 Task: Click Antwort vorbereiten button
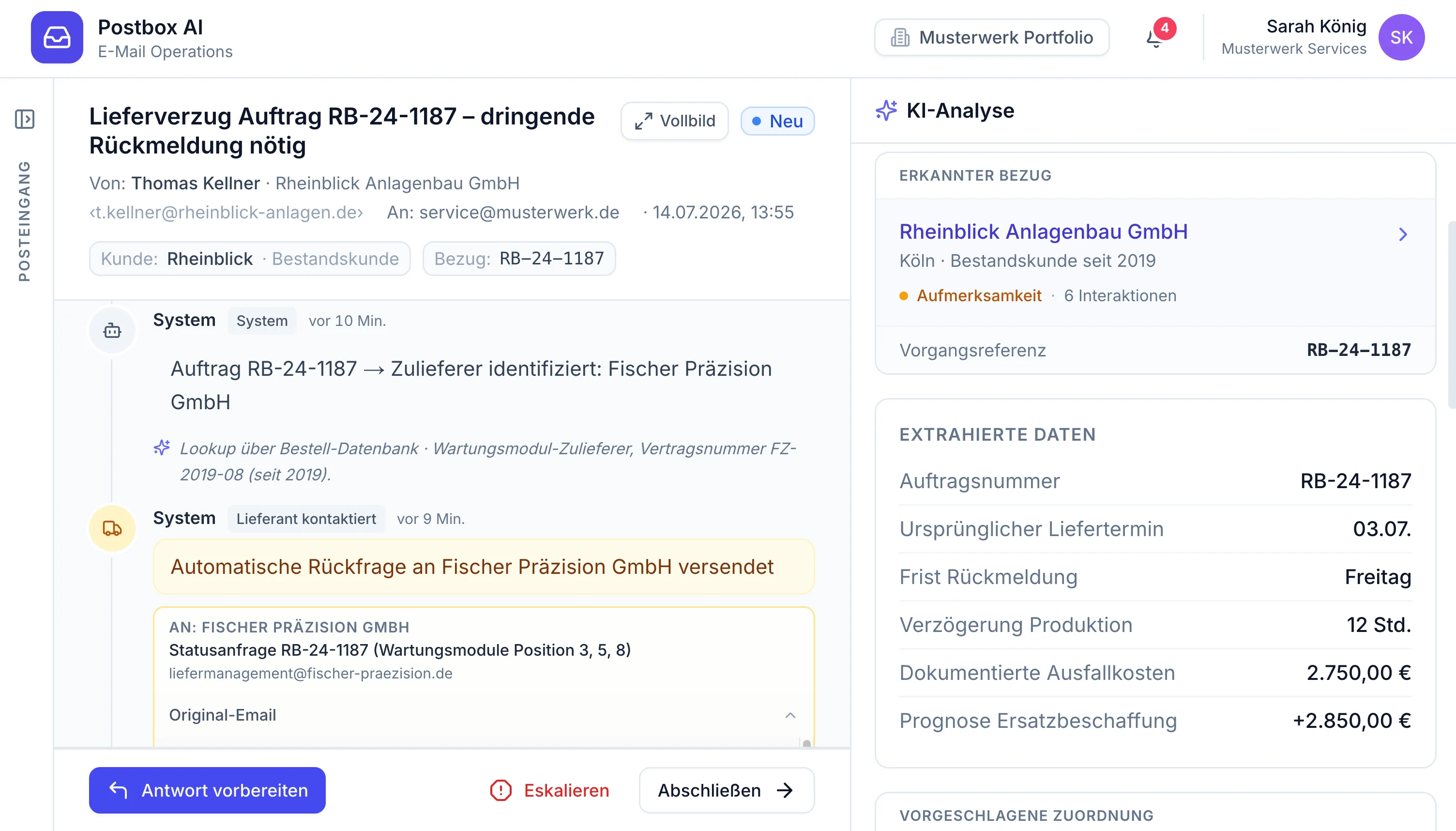pos(207,790)
